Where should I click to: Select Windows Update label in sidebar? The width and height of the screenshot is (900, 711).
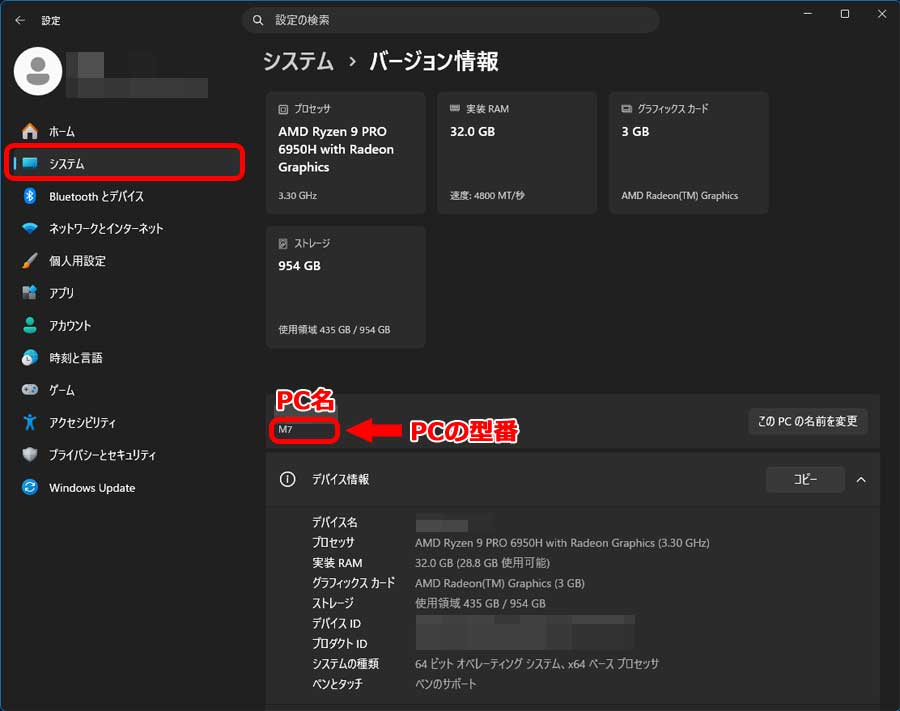click(92, 488)
